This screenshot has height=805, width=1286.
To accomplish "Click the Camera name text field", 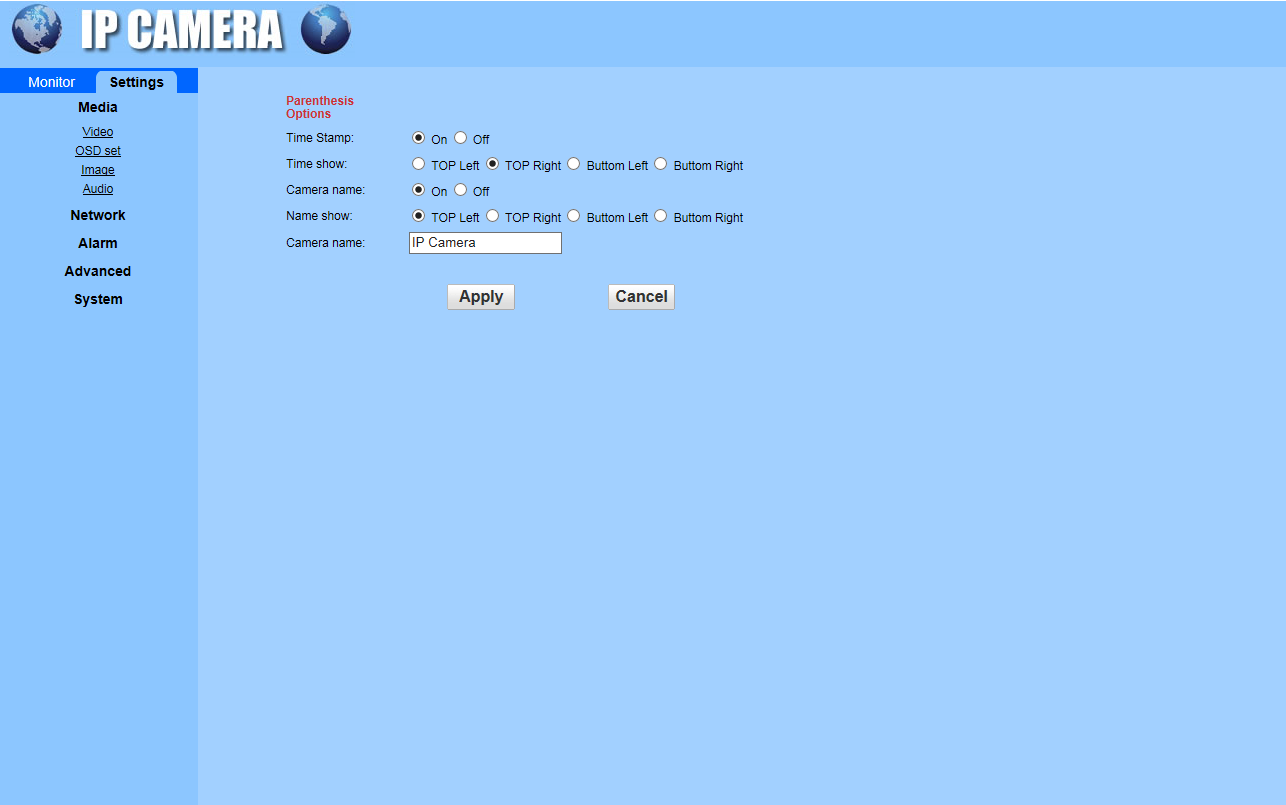I will click(485, 243).
